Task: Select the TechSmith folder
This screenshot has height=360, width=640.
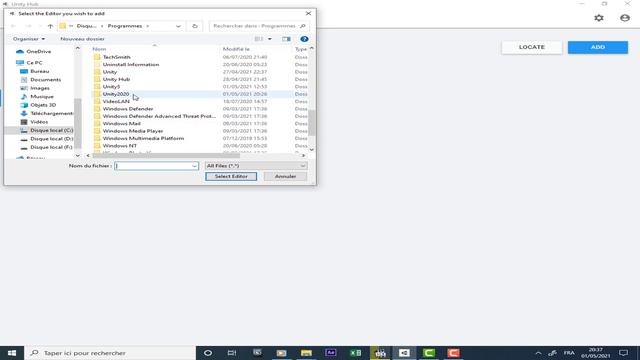Action: [116, 57]
